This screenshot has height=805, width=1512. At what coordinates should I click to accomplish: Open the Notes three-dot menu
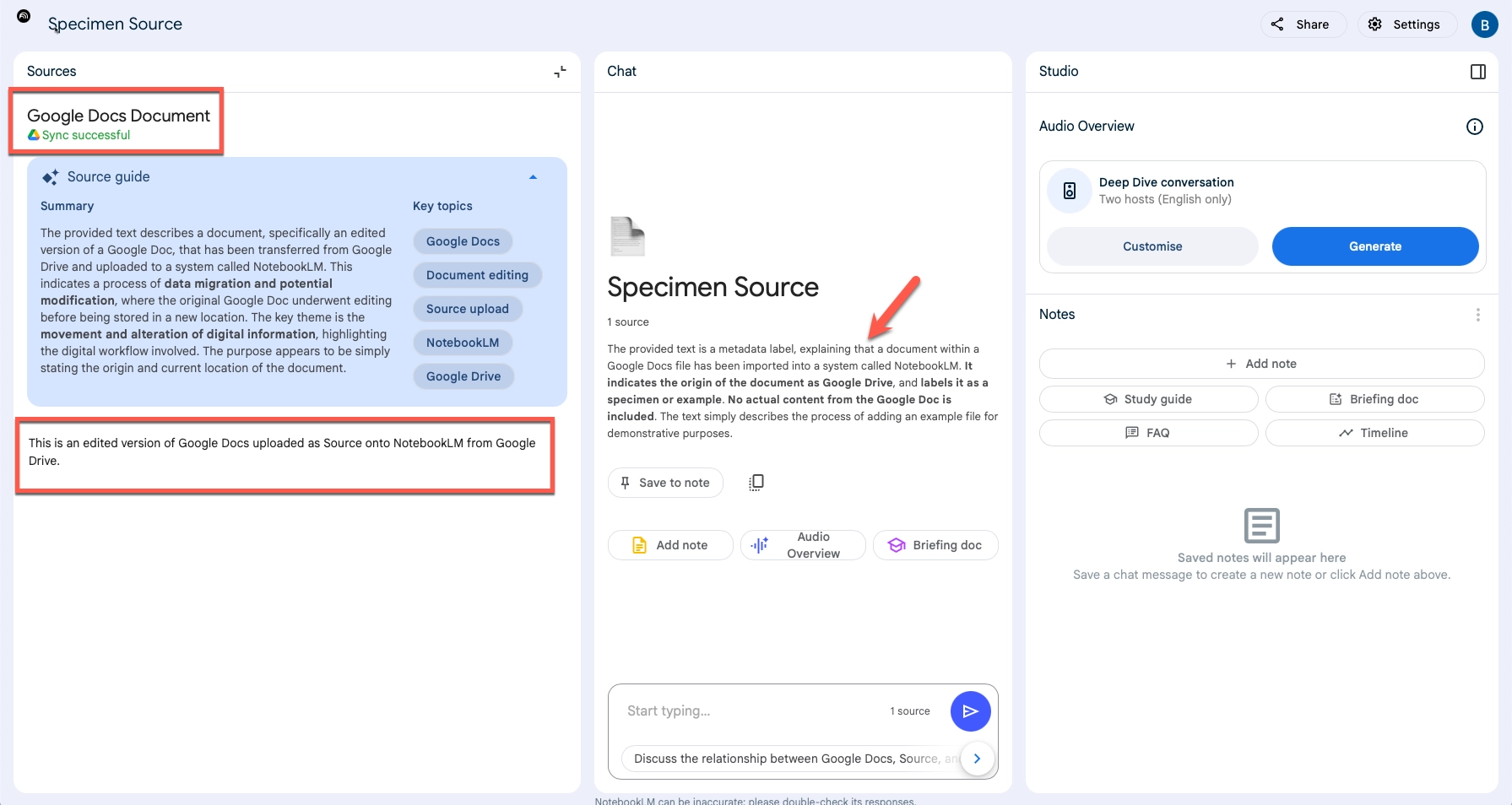pyautogui.click(x=1477, y=315)
